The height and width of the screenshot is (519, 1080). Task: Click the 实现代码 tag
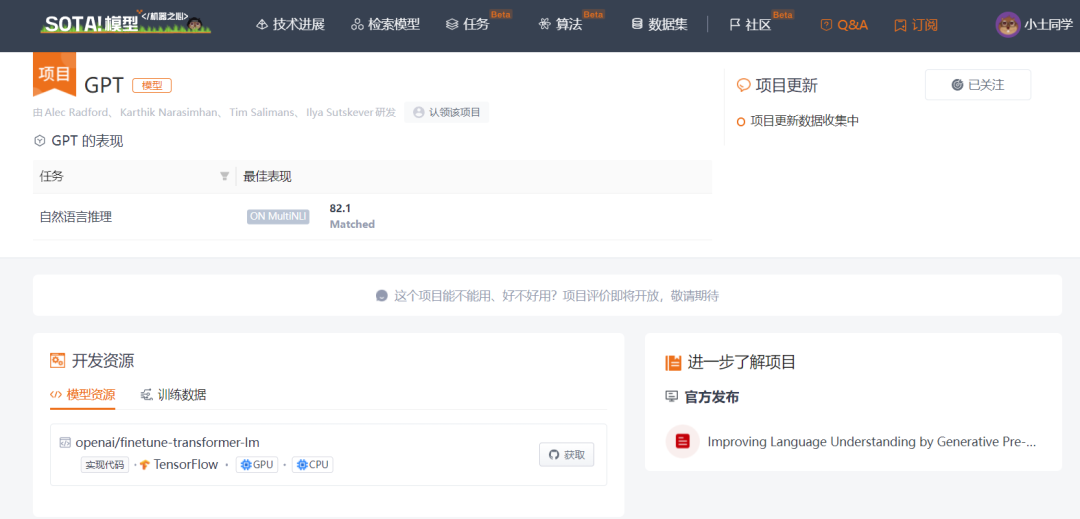tap(105, 465)
